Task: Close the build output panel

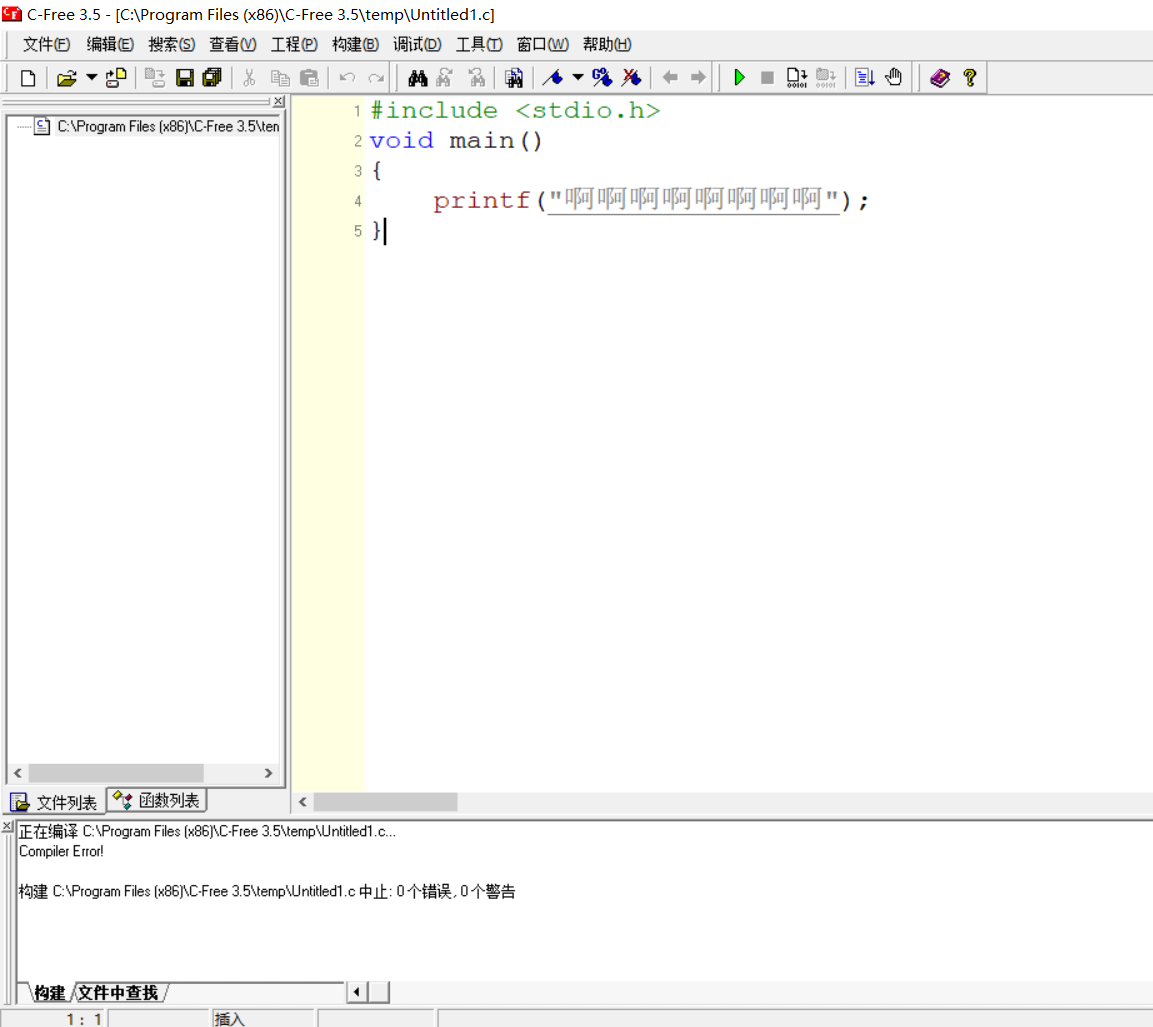Action: coord(7,827)
